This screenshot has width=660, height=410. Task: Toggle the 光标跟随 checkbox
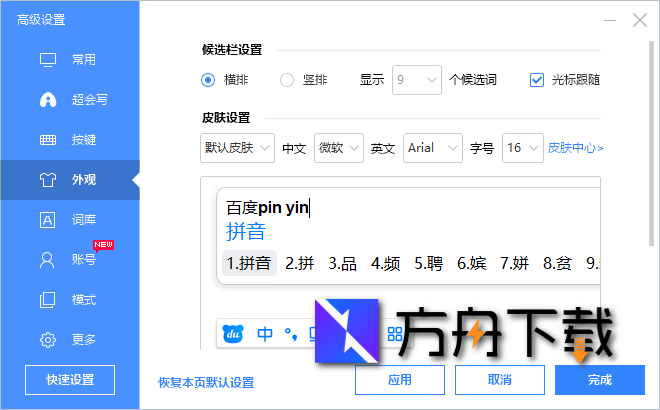point(537,80)
